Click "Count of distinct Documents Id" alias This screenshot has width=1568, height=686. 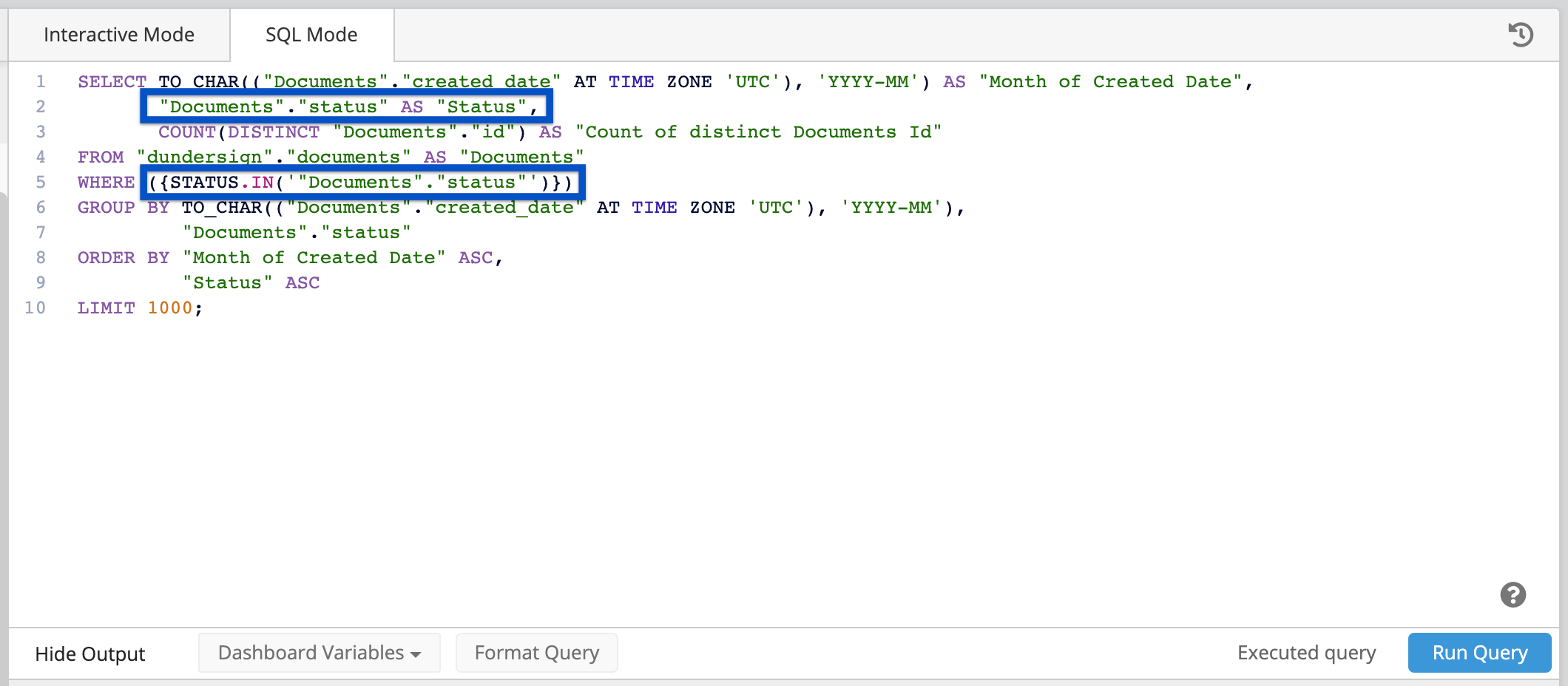pos(758,132)
